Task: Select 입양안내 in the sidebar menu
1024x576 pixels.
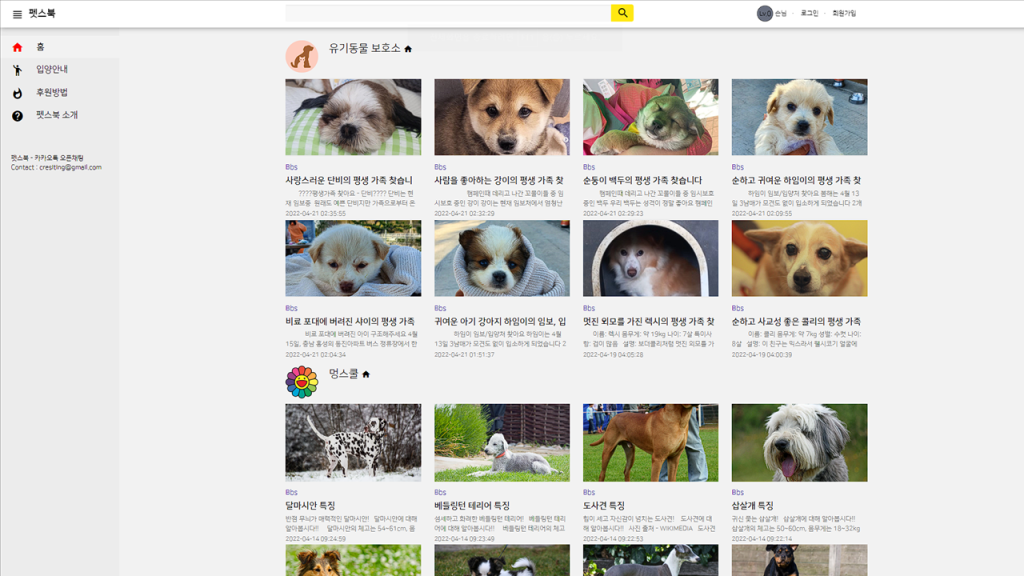Action: pyautogui.click(x=52, y=70)
